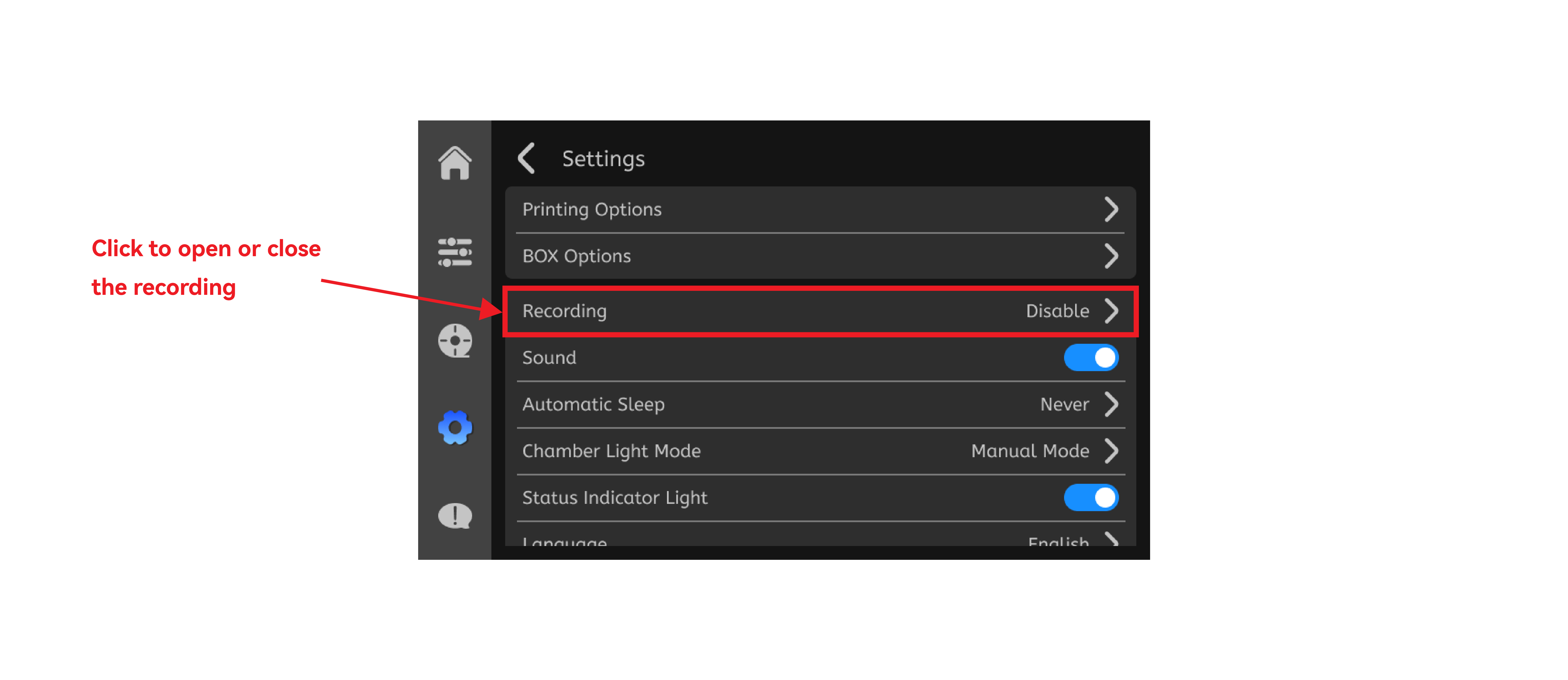
Task: Expand the Printing Options chevron
Action: (1111, 210)
